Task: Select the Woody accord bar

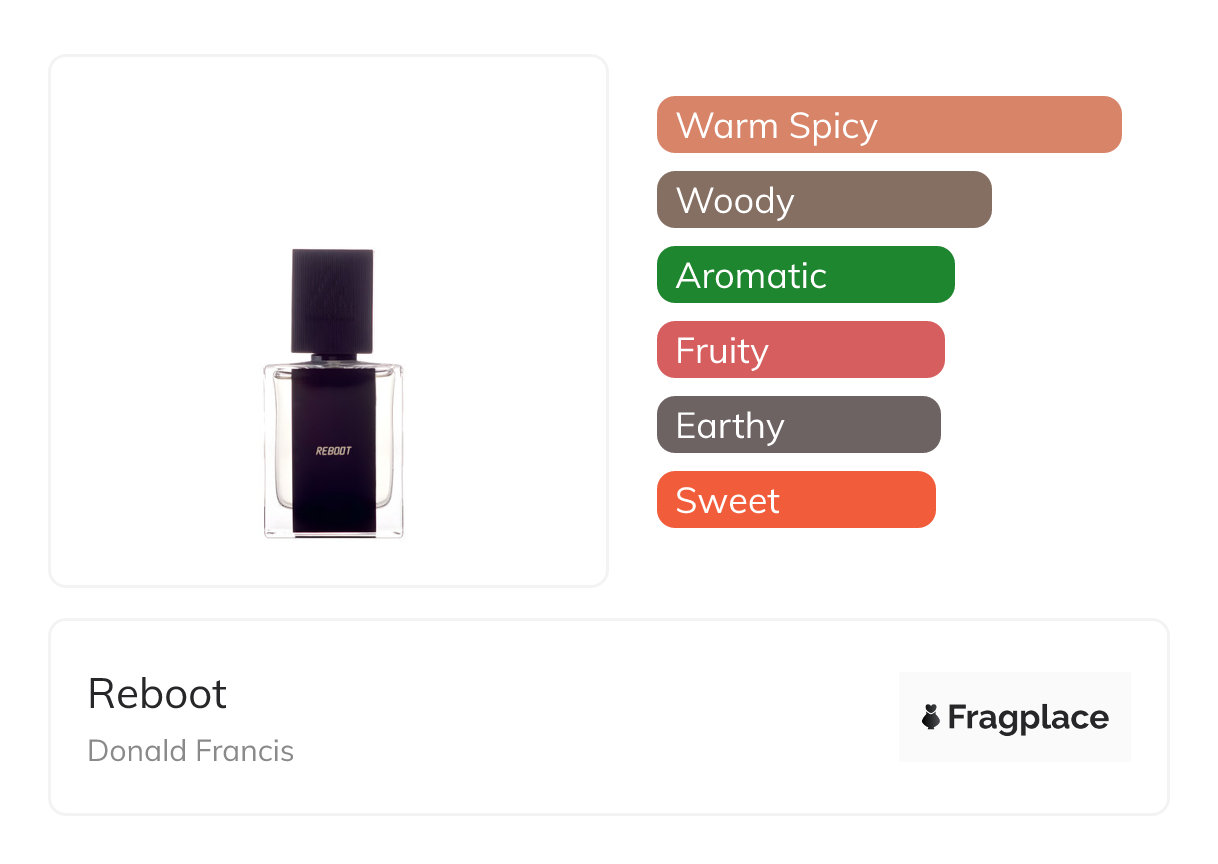Action: [x=823, y=200]
